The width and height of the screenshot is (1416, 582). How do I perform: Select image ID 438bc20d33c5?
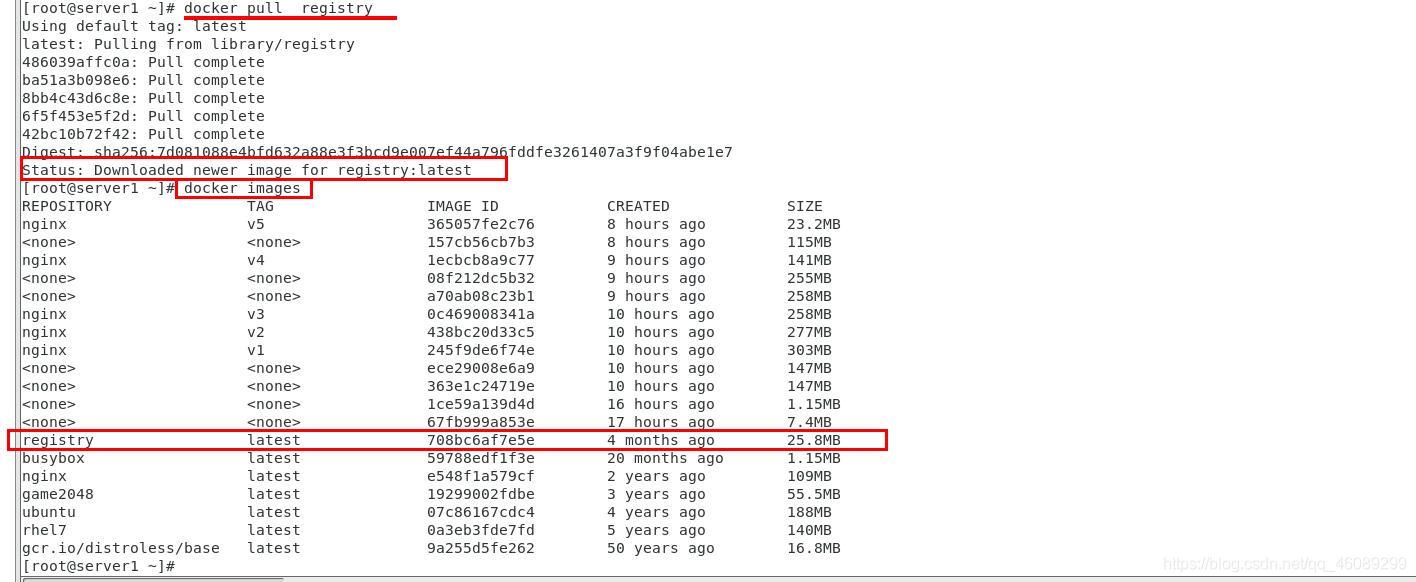(x=481, y=332)
